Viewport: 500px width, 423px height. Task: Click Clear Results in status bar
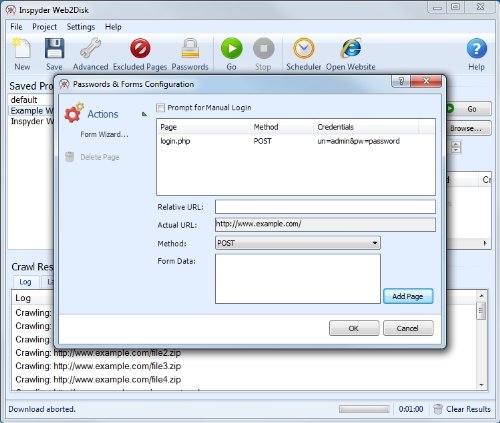coord(468,409)
